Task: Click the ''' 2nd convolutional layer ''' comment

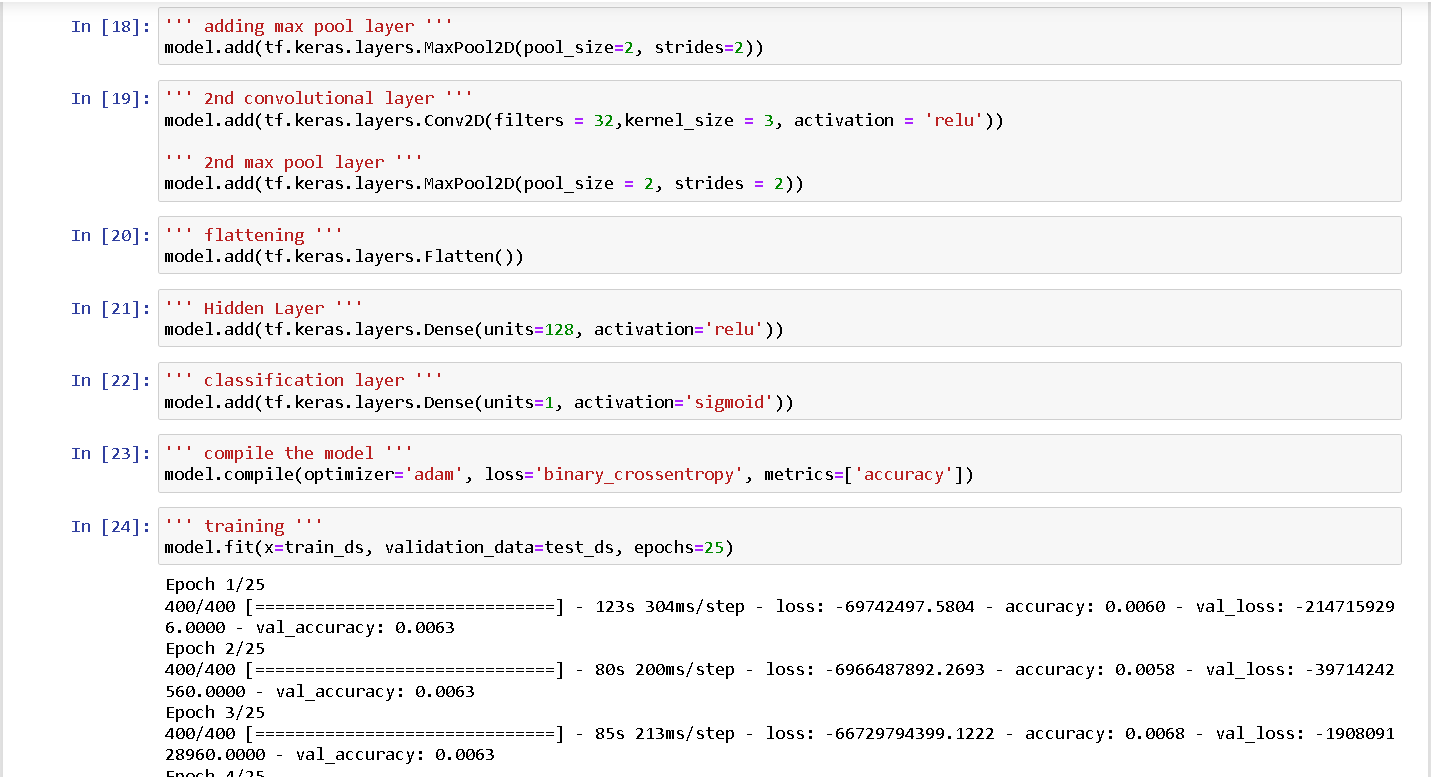Action: click(319, 99)
